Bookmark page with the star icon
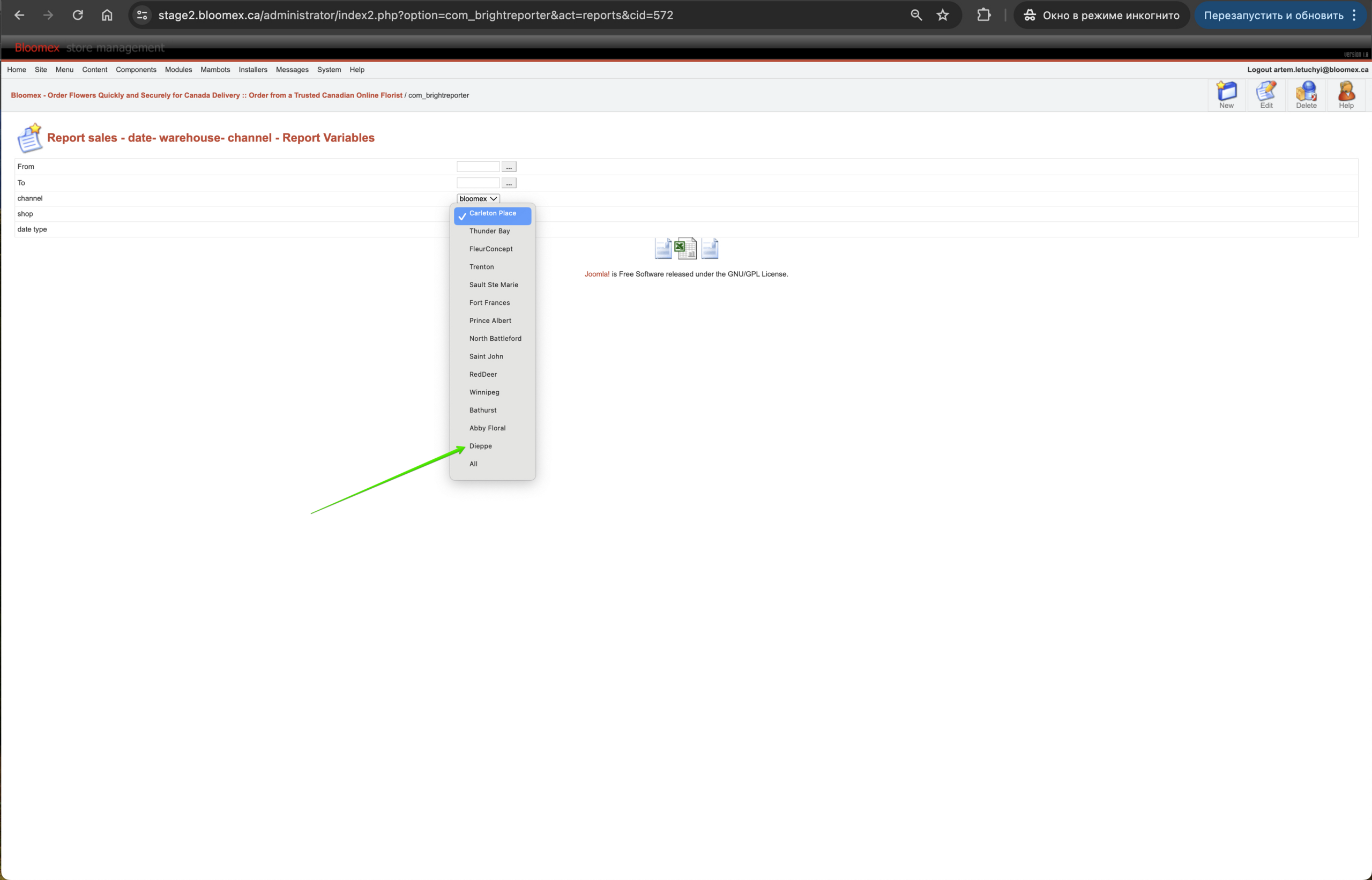Image resolution: width=1372 pixels, height=880 pixels. (943, 16)
